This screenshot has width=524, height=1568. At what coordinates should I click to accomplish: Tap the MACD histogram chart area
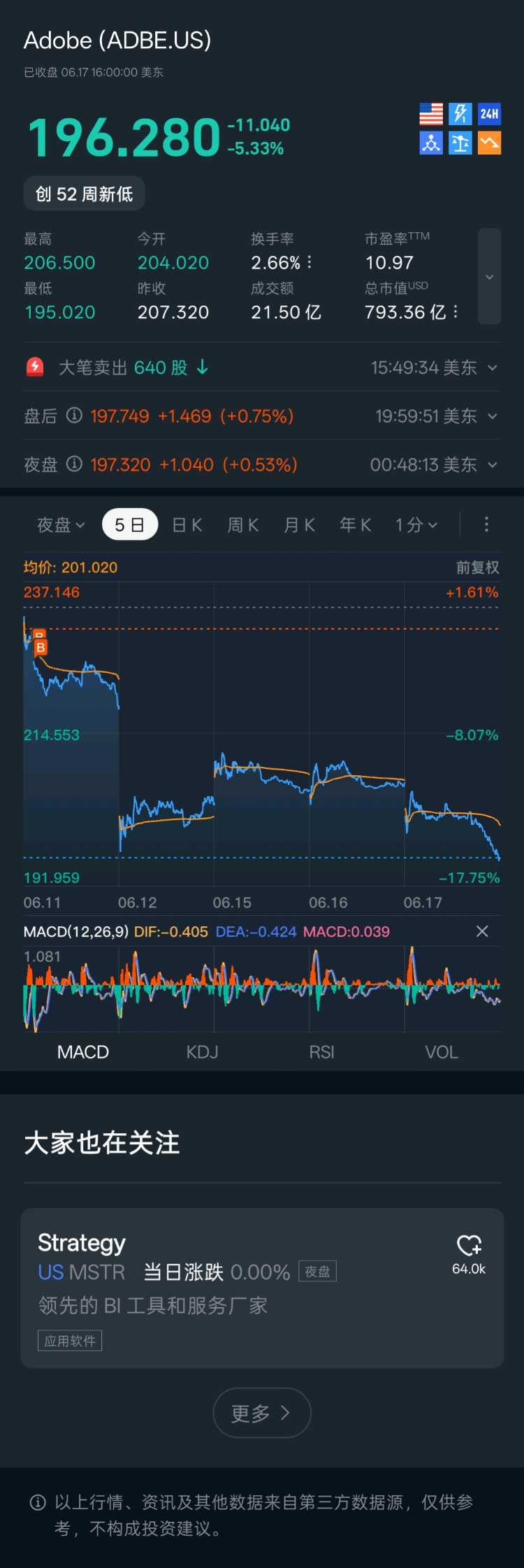coord(262,989)
